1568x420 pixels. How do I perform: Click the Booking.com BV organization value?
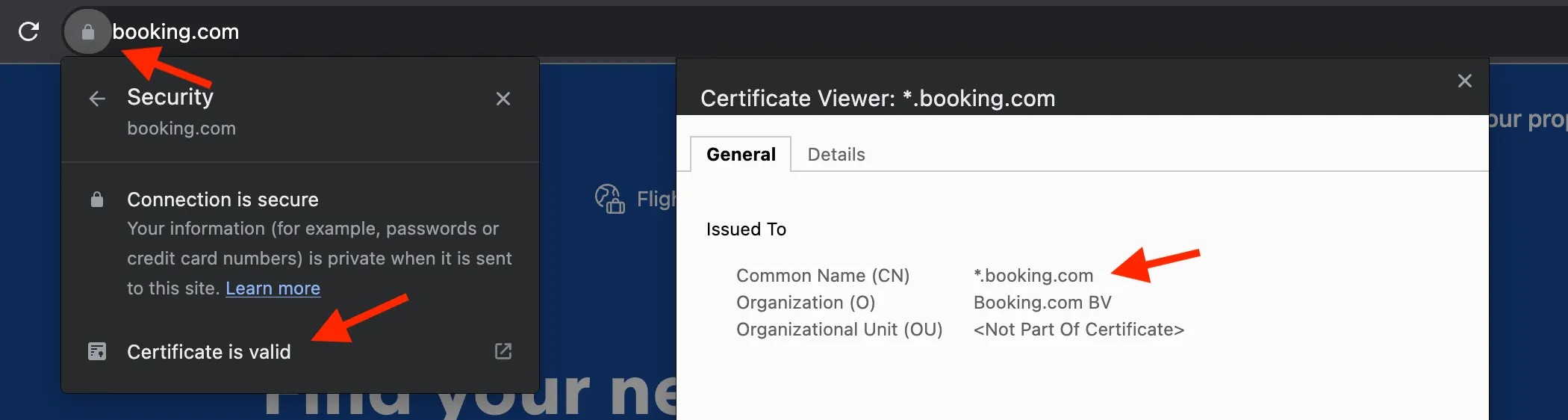pos(1042,303)
